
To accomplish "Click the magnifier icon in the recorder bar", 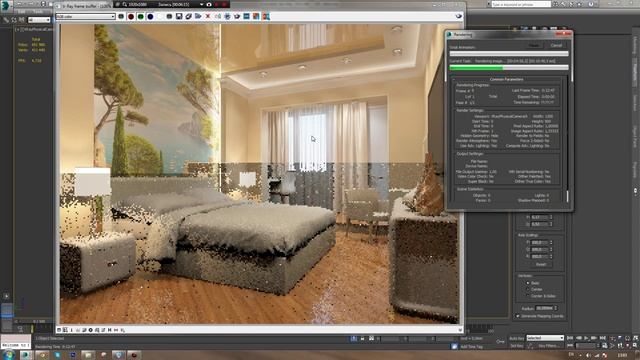I will 124,4.
